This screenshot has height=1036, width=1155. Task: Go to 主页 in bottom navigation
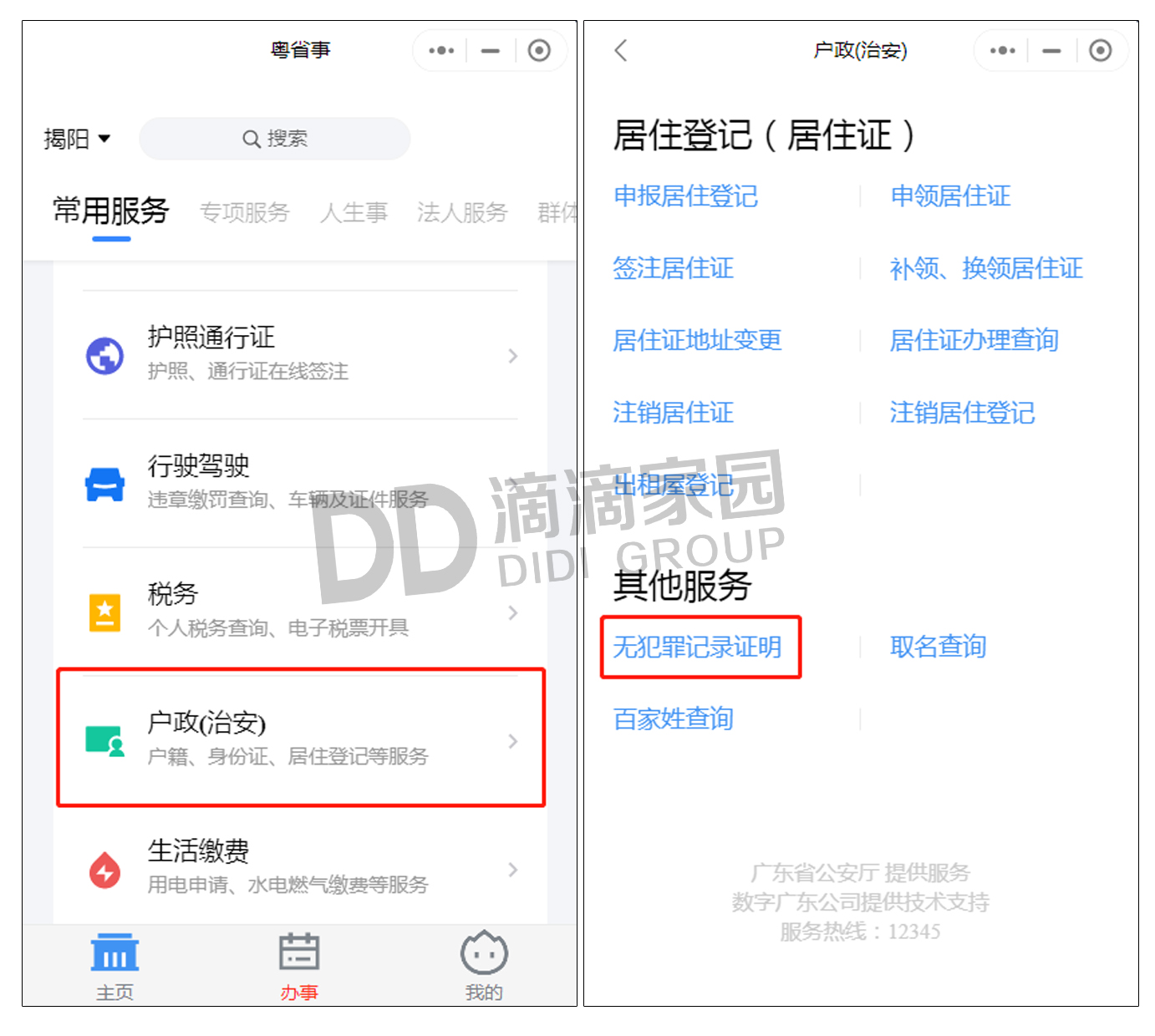(x=114, y=967)
